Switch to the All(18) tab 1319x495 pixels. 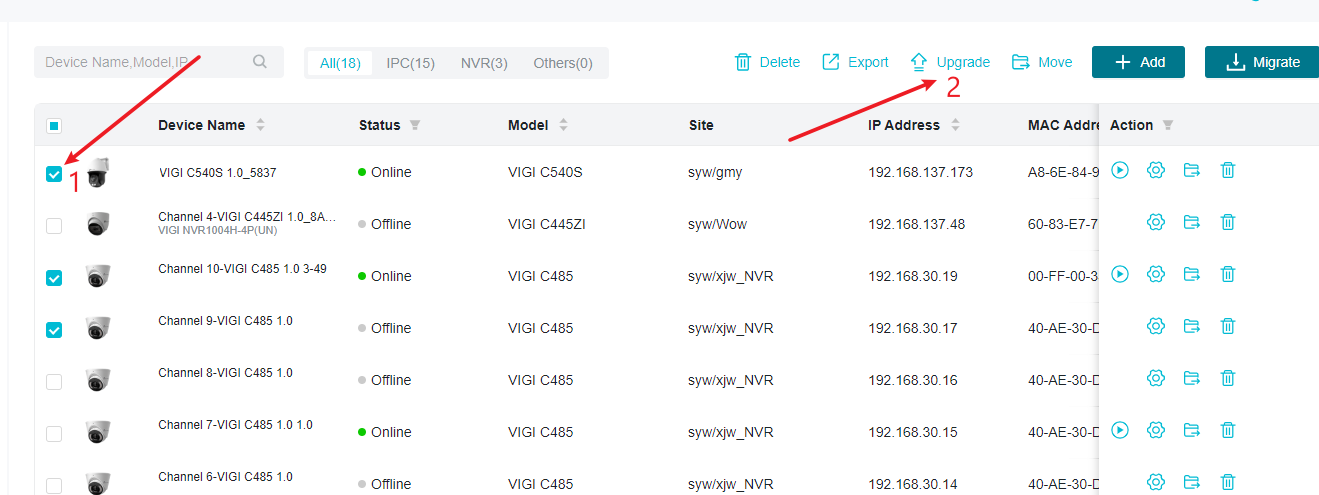tap(340, 63)
